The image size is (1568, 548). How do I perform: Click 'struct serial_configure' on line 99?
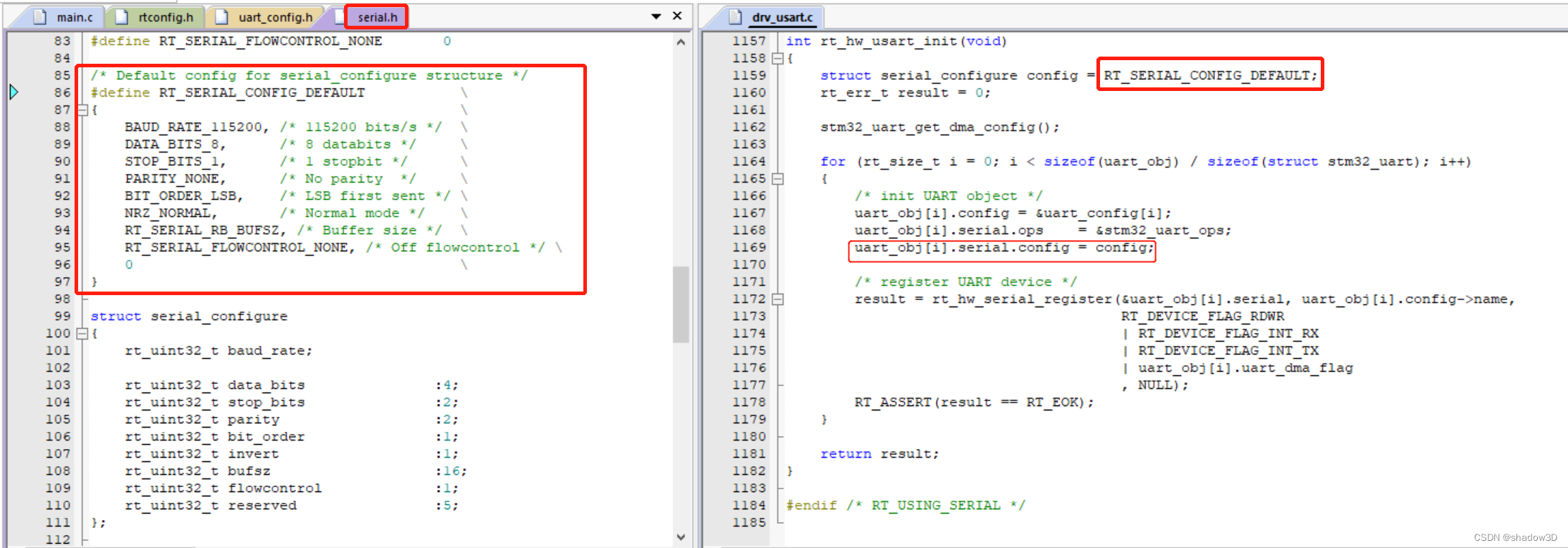[188, 316]
